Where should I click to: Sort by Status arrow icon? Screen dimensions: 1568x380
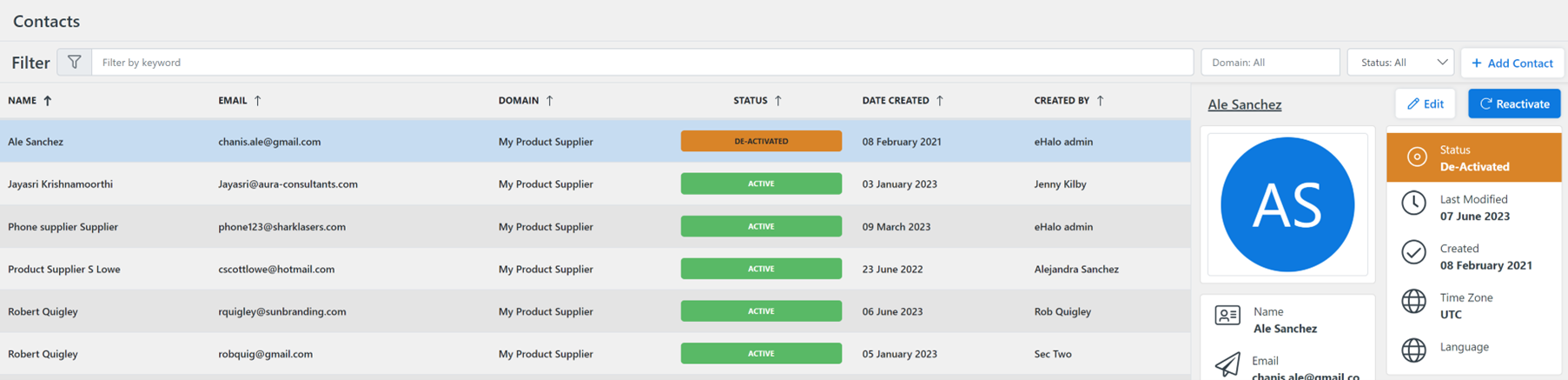[x=777, y=101]
